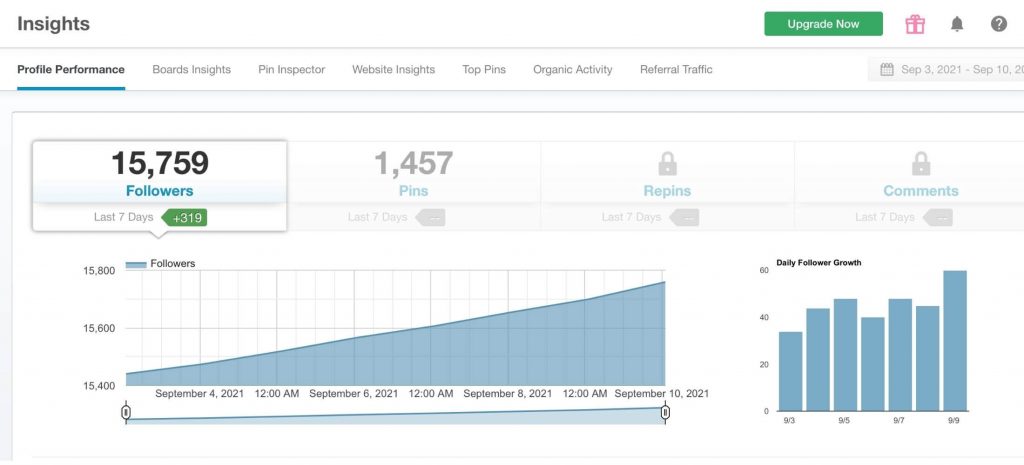The height and width of the screenshot is (465, 1024).
Task: Click the Insights page heading
Action: (x=54, y=24)
